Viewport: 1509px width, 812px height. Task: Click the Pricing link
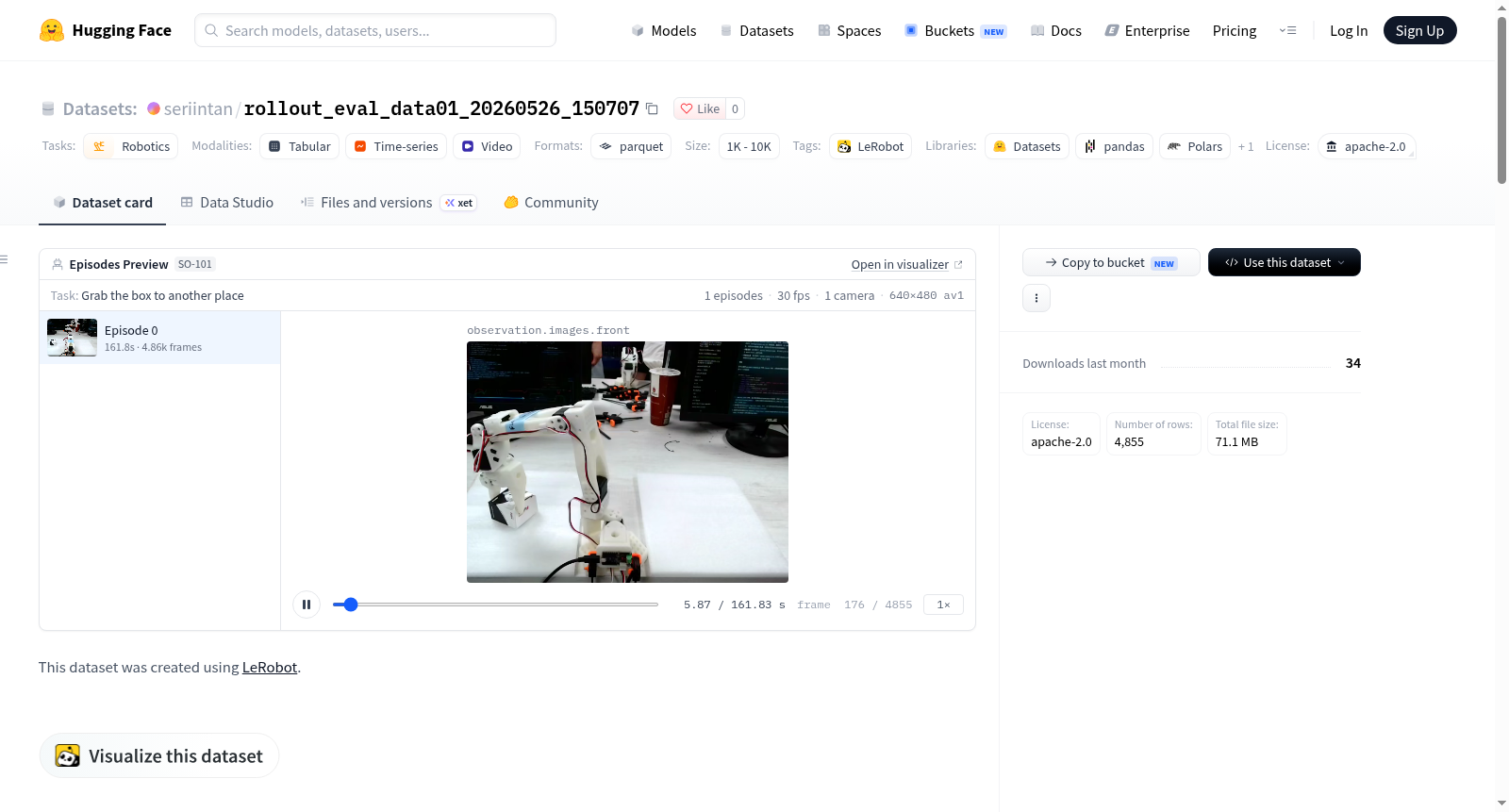(1235, 30)
